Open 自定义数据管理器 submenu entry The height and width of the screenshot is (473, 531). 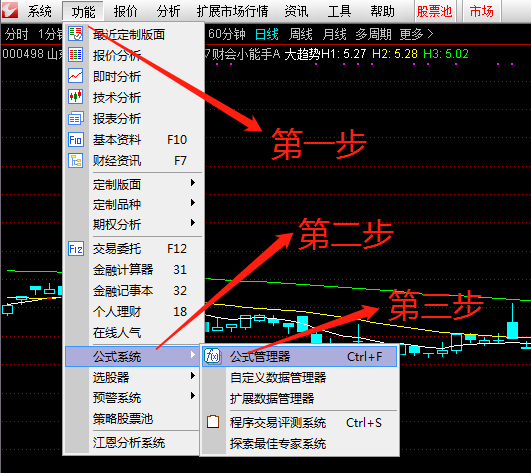click(x=299, y=378)
